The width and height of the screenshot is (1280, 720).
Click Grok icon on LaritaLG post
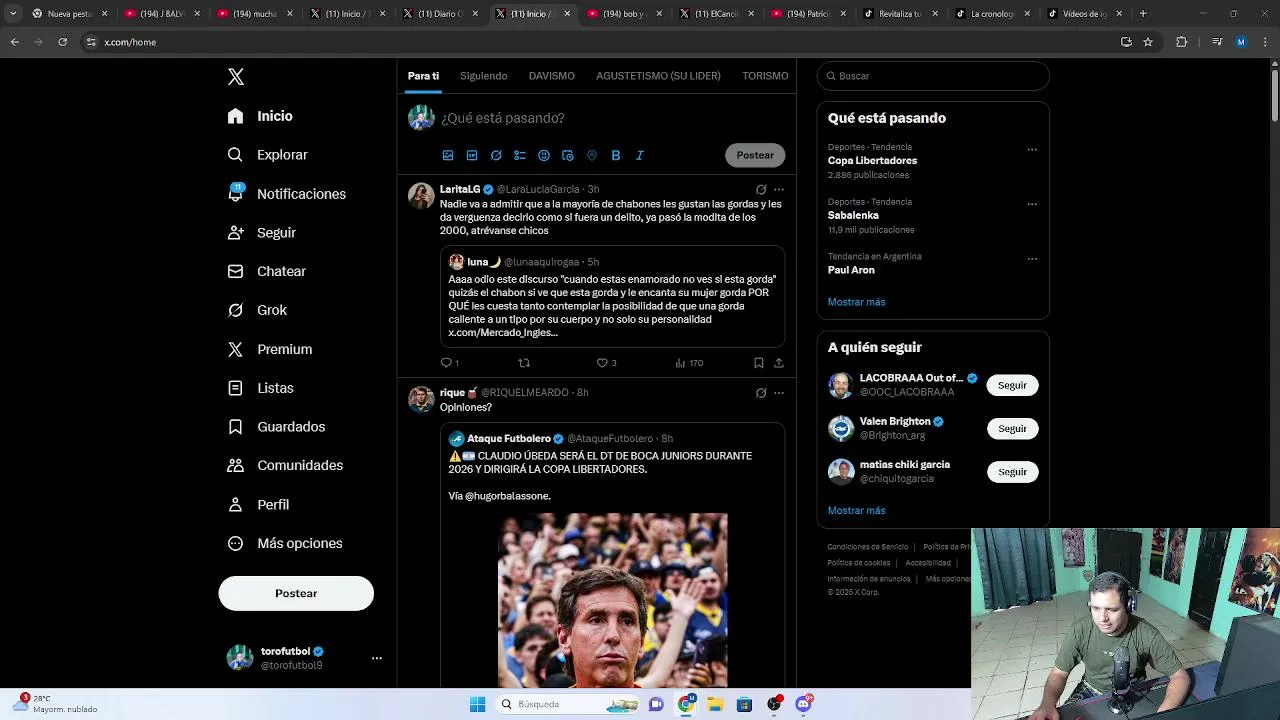(761, 189)
